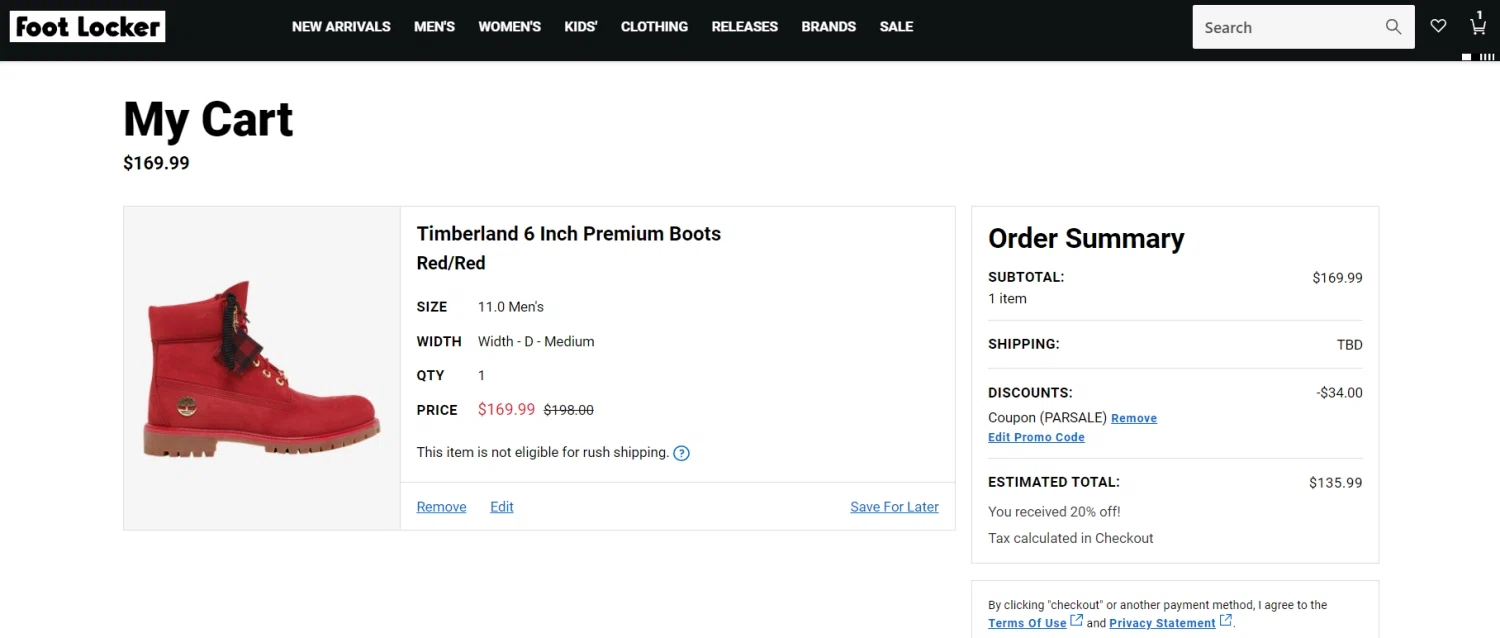This screenshot has height=638, width=1500.
Task: Open the wishlist heart icon
Action: click(1438, 26)
